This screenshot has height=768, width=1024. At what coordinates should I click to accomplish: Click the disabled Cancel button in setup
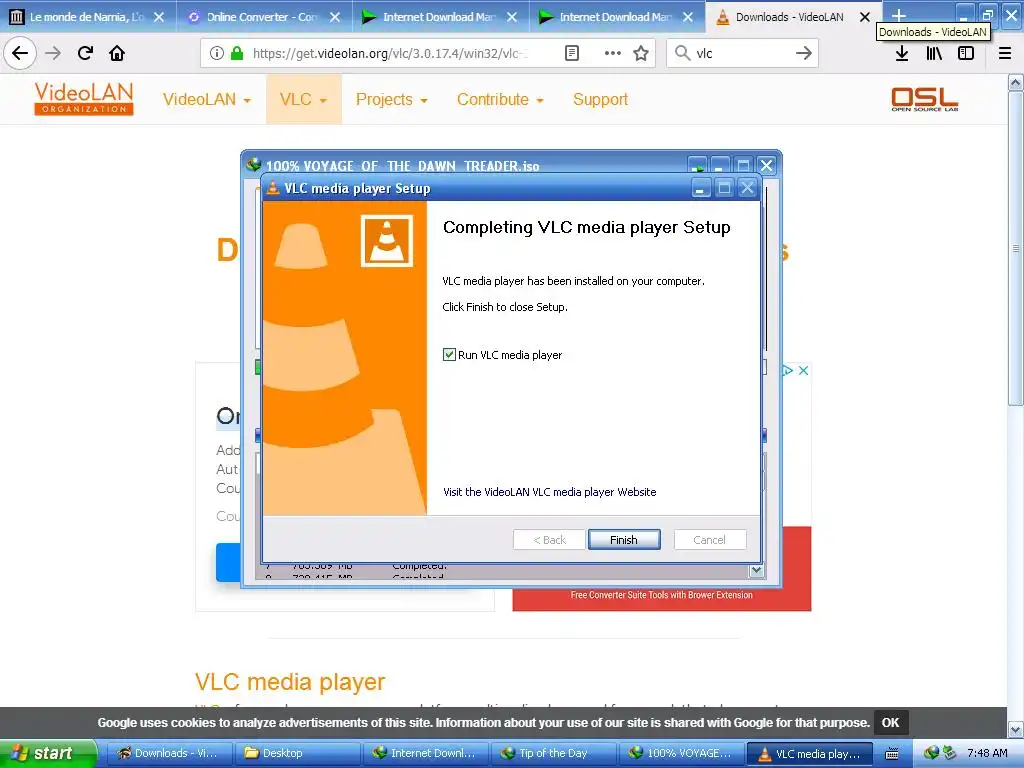click(x=709, y=539)
